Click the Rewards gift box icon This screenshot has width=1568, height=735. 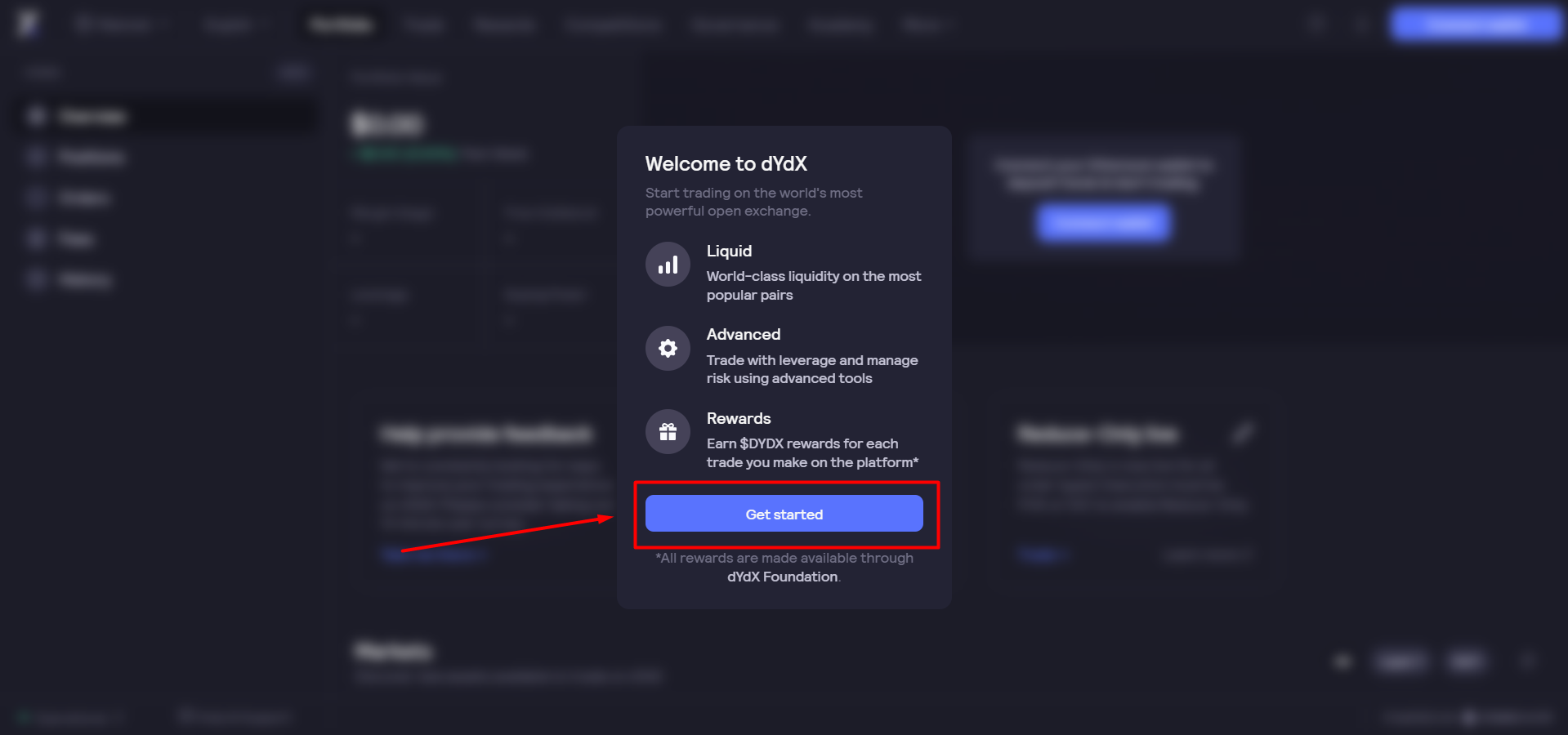tap(668, 431)
